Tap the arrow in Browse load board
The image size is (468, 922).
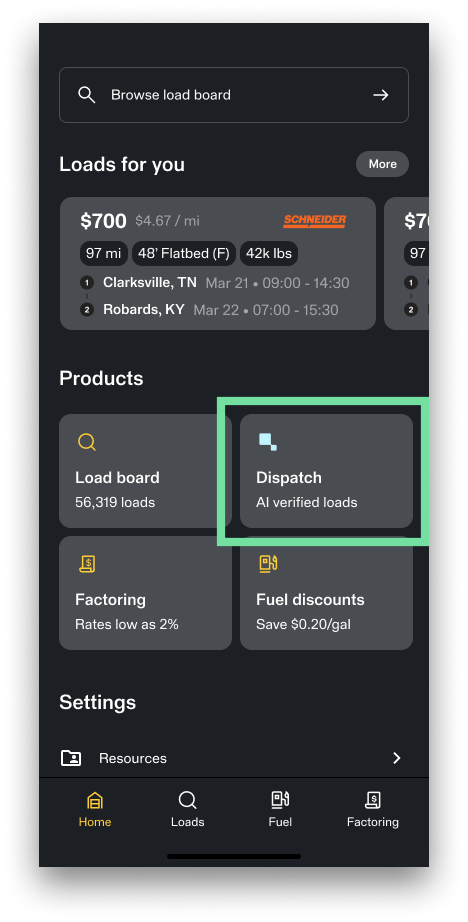[381, 95]
